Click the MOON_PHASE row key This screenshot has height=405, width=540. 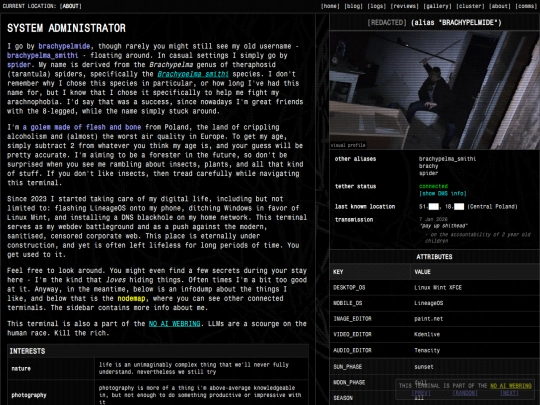coord(349,383)
